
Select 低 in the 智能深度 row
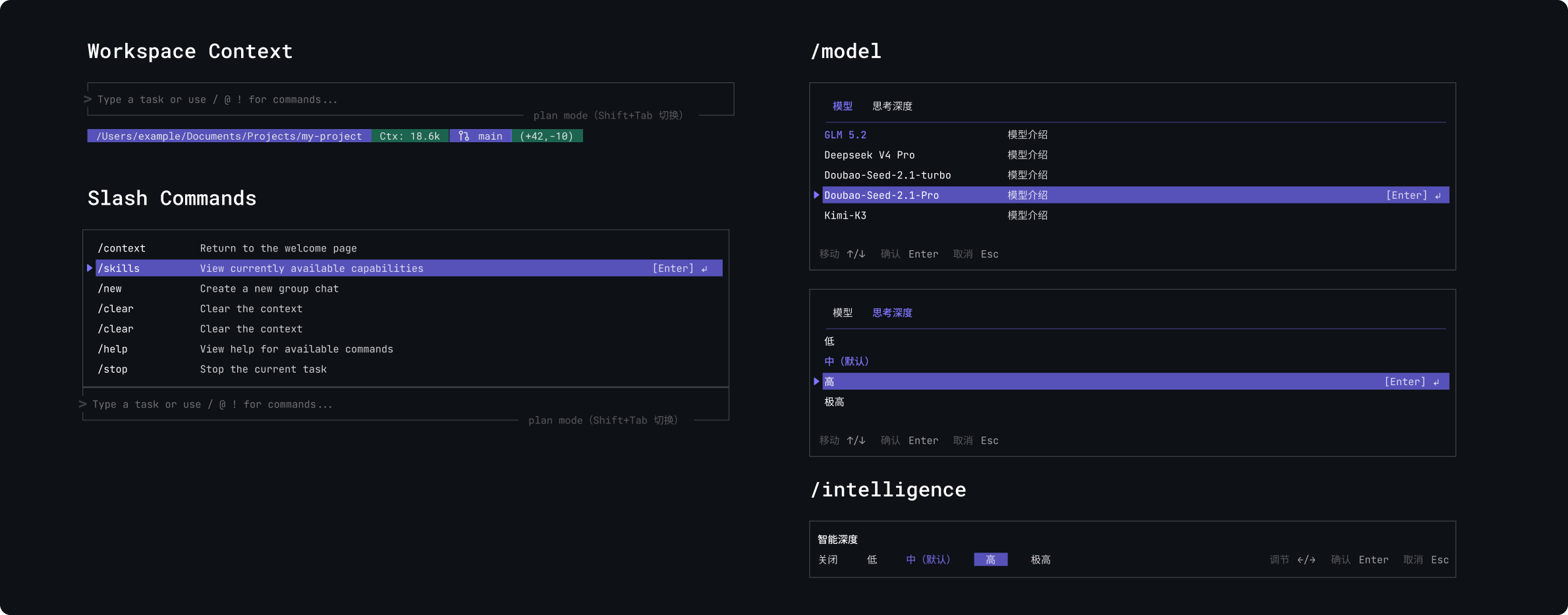coord(872,560)
